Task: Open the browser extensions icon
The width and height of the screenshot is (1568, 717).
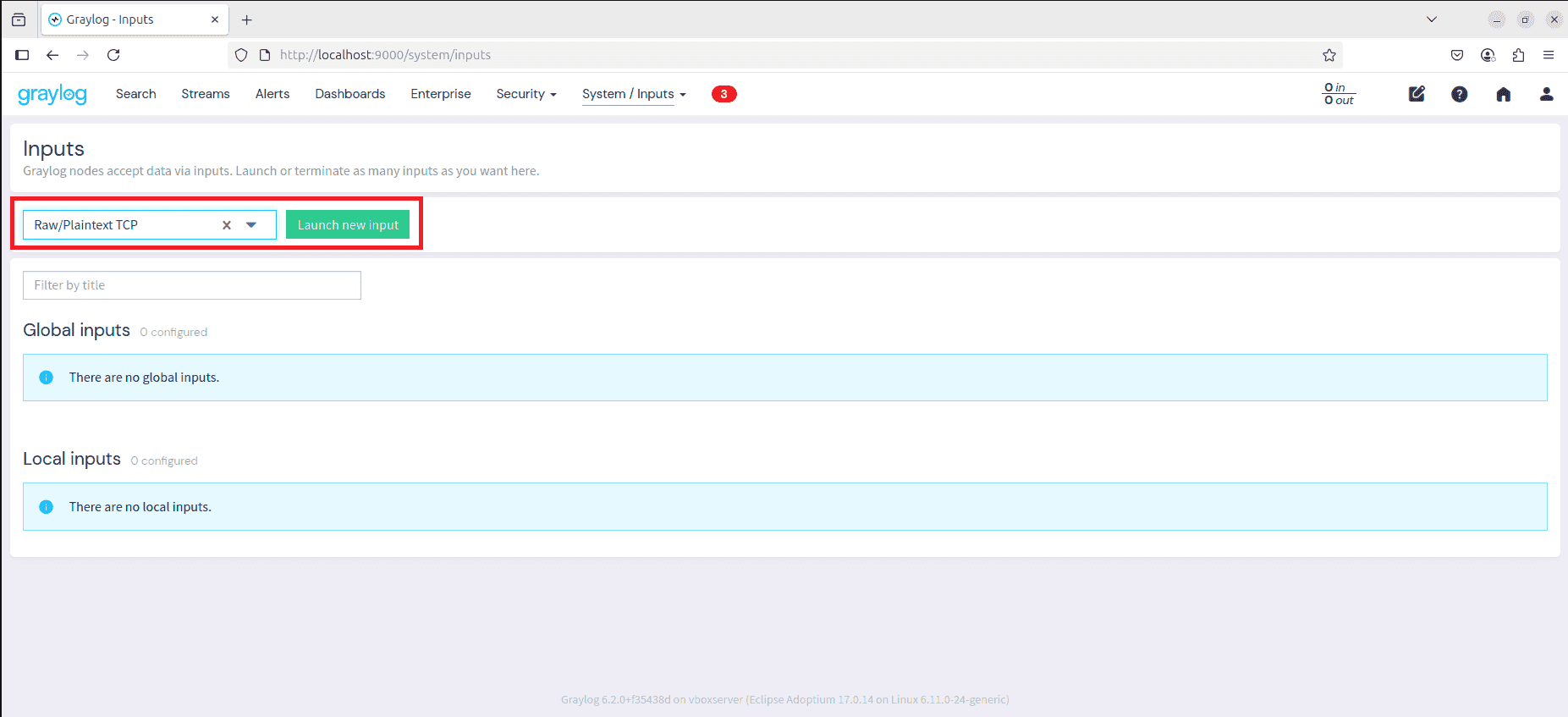Action: pyautogui.click(x=1518, y=55)
